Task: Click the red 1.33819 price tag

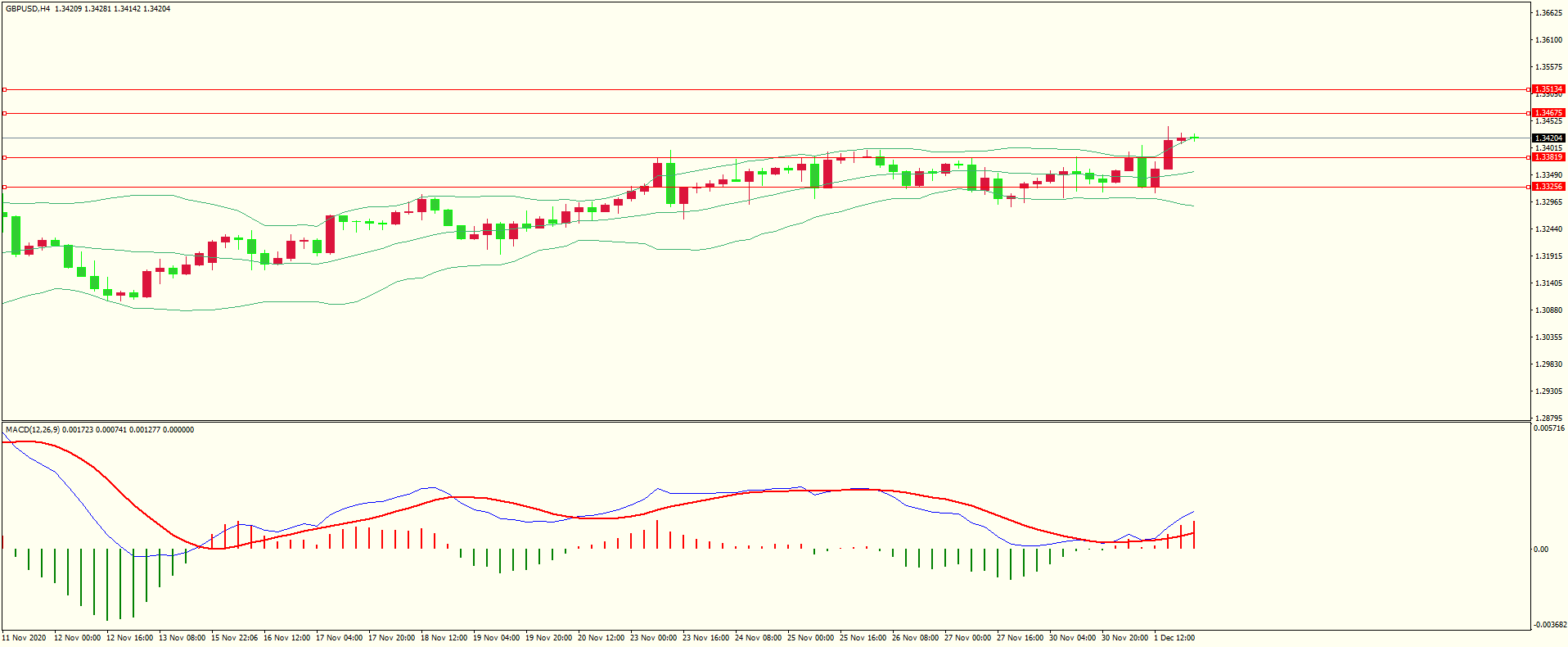Action: (x=1548, y=157)
